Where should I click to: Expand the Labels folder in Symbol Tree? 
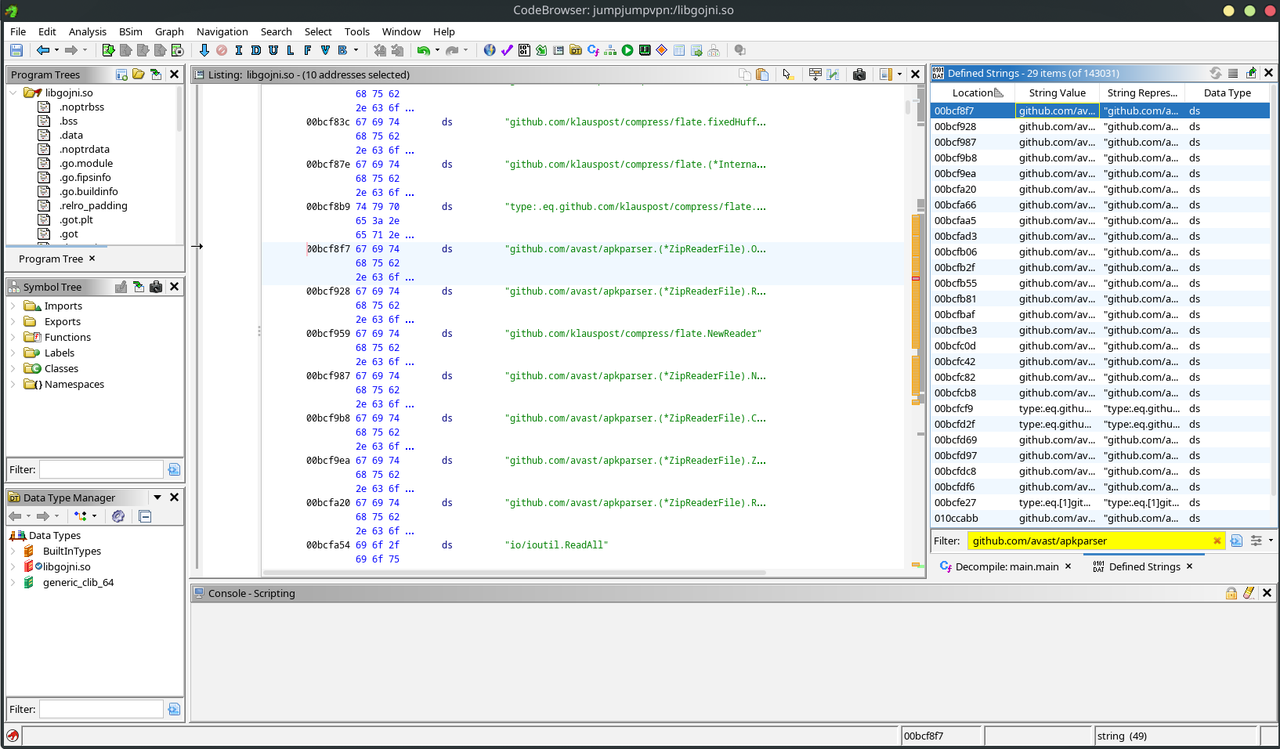(13, 353)
